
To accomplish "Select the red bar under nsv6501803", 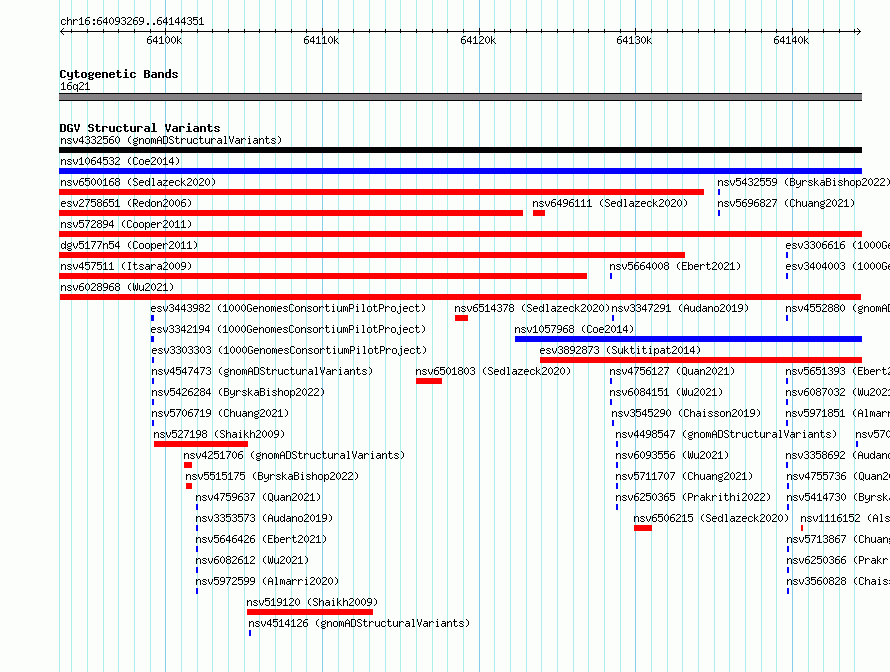I will pos(429,381).
